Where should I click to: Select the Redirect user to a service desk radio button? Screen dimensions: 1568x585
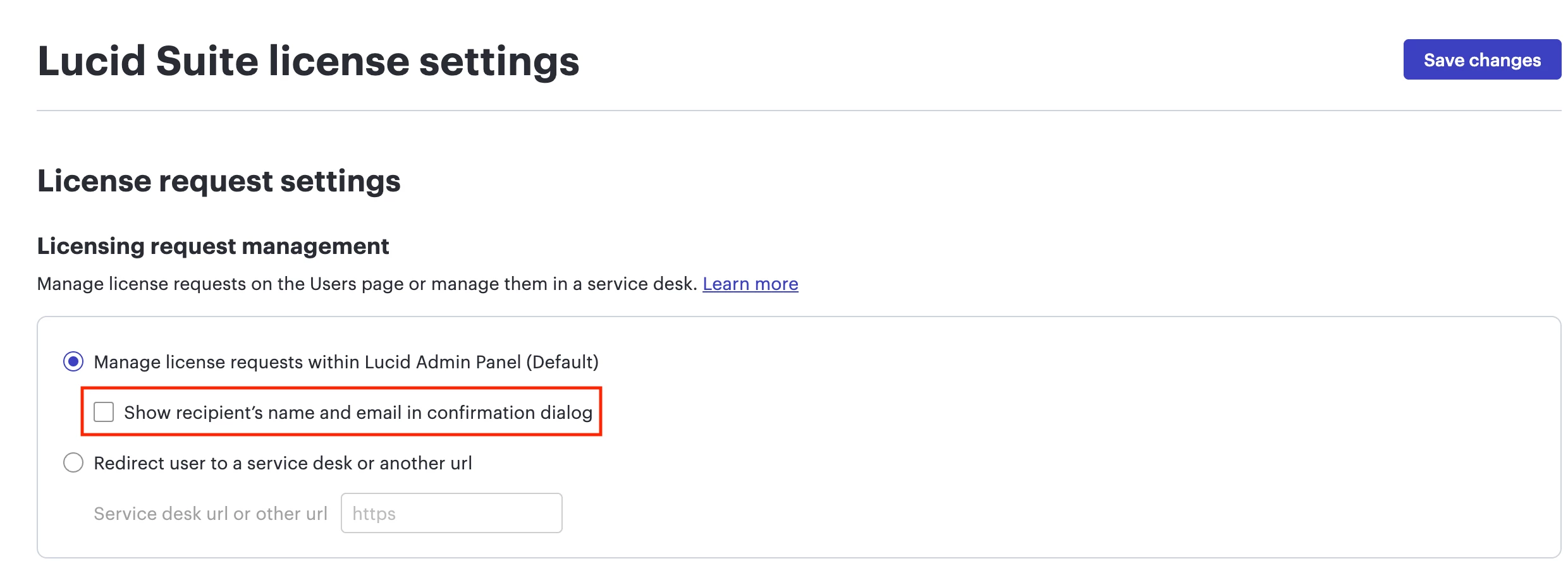[73, 462]
